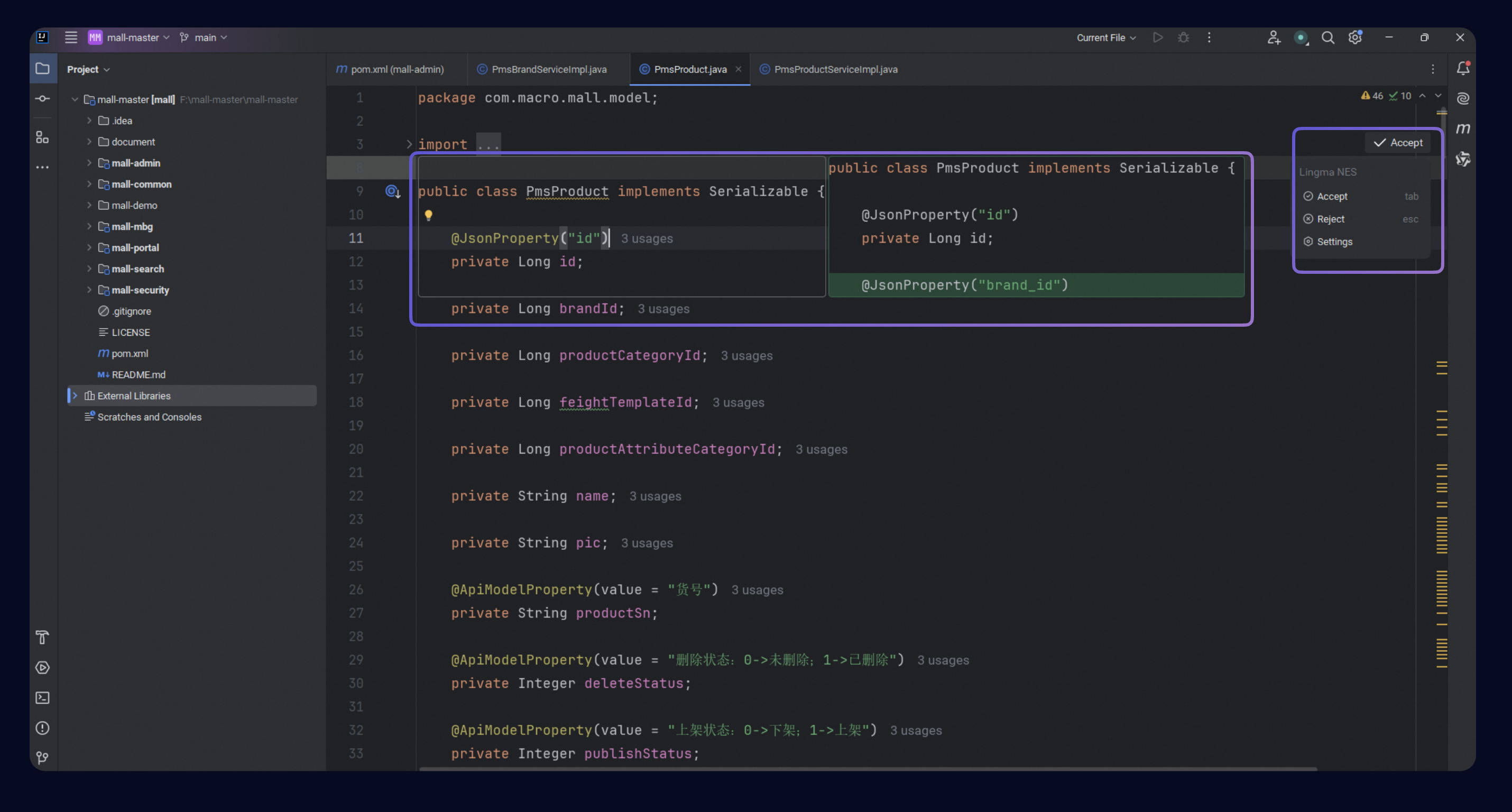Screen dimensions: 1512x812
Task: Open the Structure tool window icon
Action: [42, 137]
